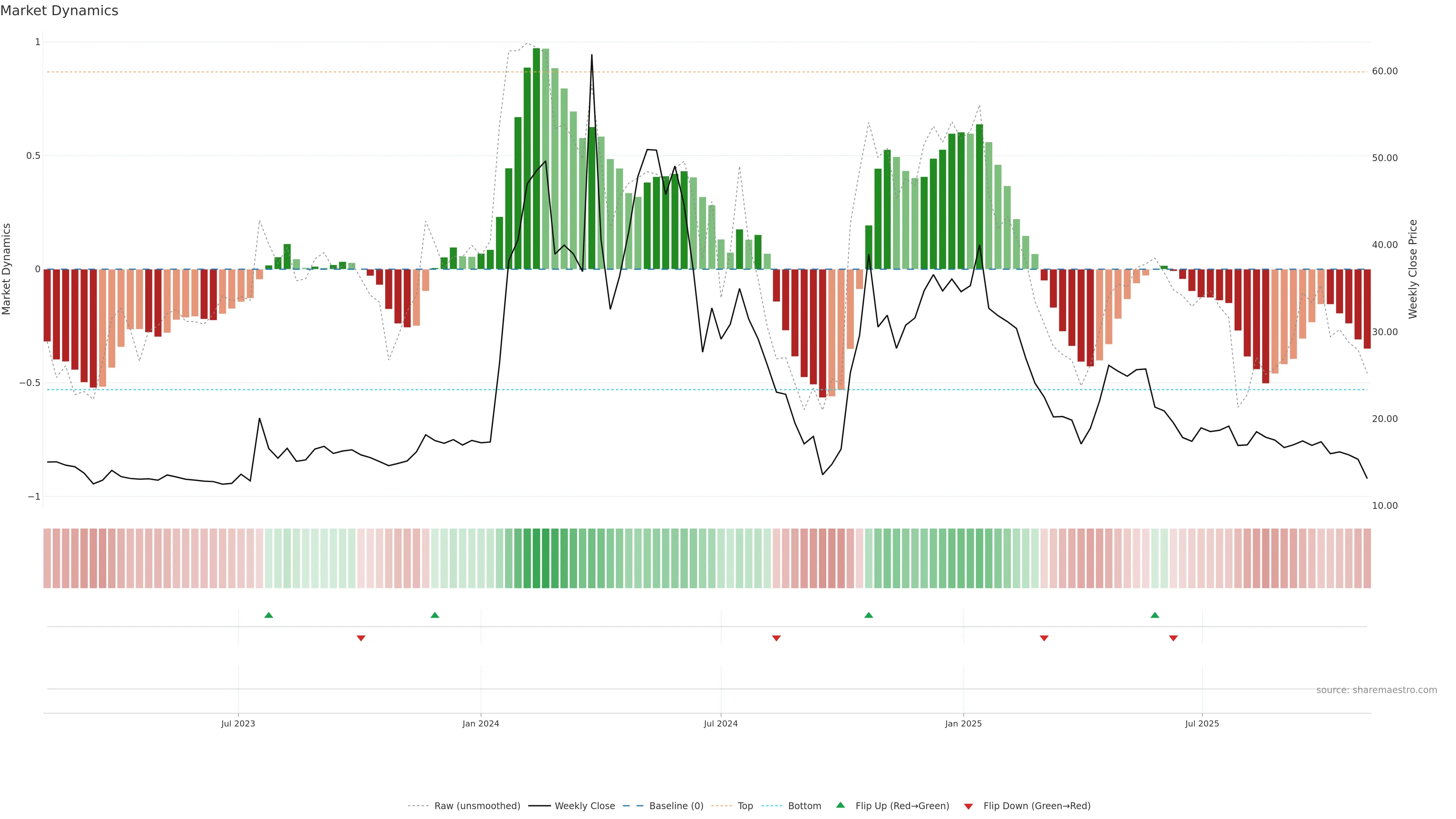Image resolution: width=1456 pixels, height=819 pixels.
Task: Click the red Flip Down triangle between Jul 2023 and Jan 2024
Action: click(361, 638)
